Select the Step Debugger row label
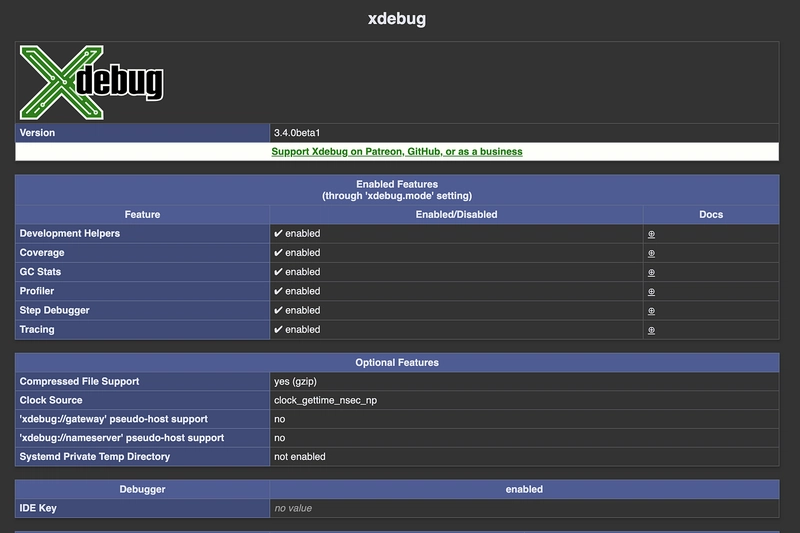Screen dimensions: 800x533 [x=142, y=311]
